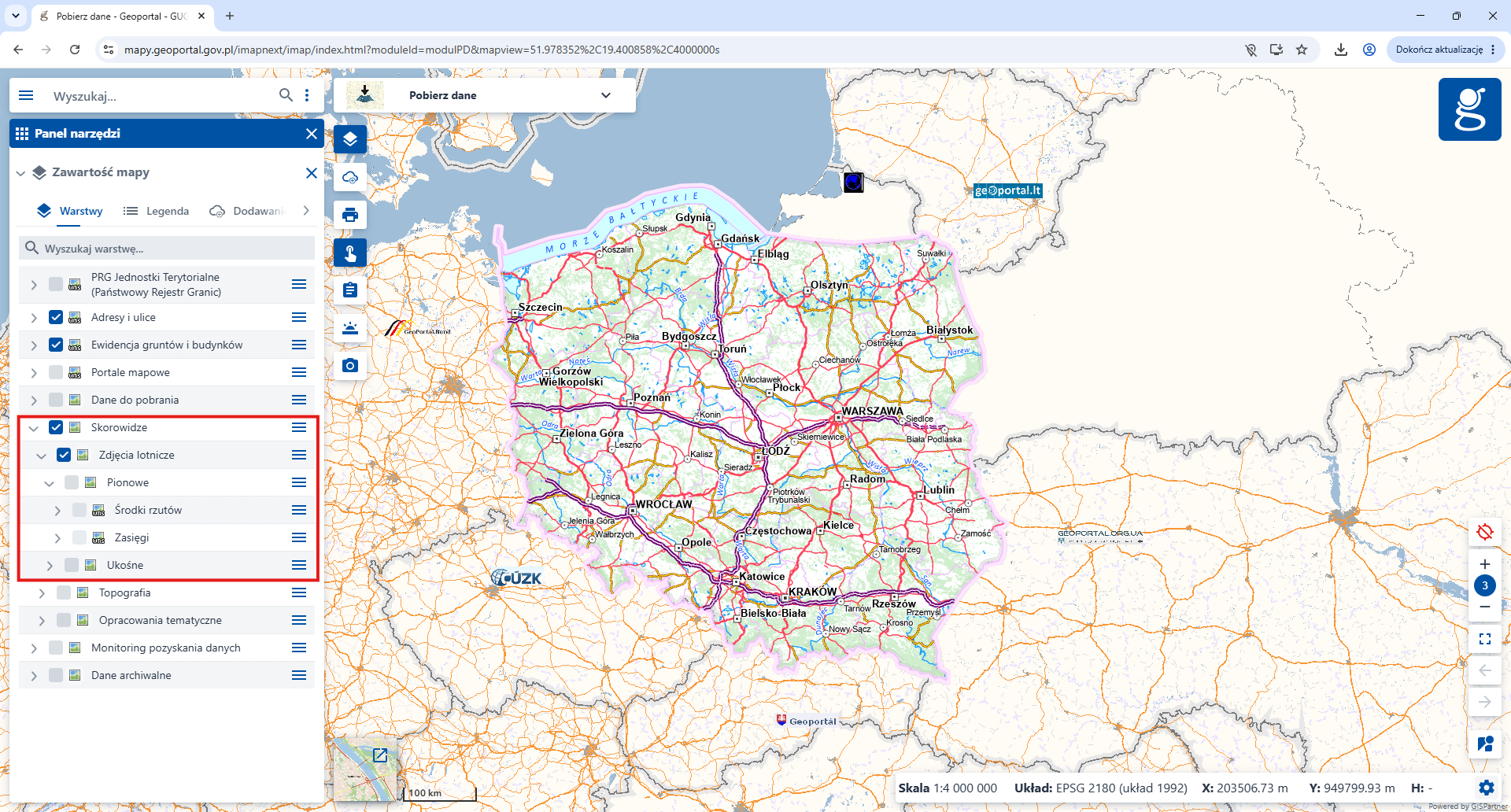Close the Zawartość mapy section
This screenshot has width=1511, height=812.
pyautogui.click(x=312, y=173)
